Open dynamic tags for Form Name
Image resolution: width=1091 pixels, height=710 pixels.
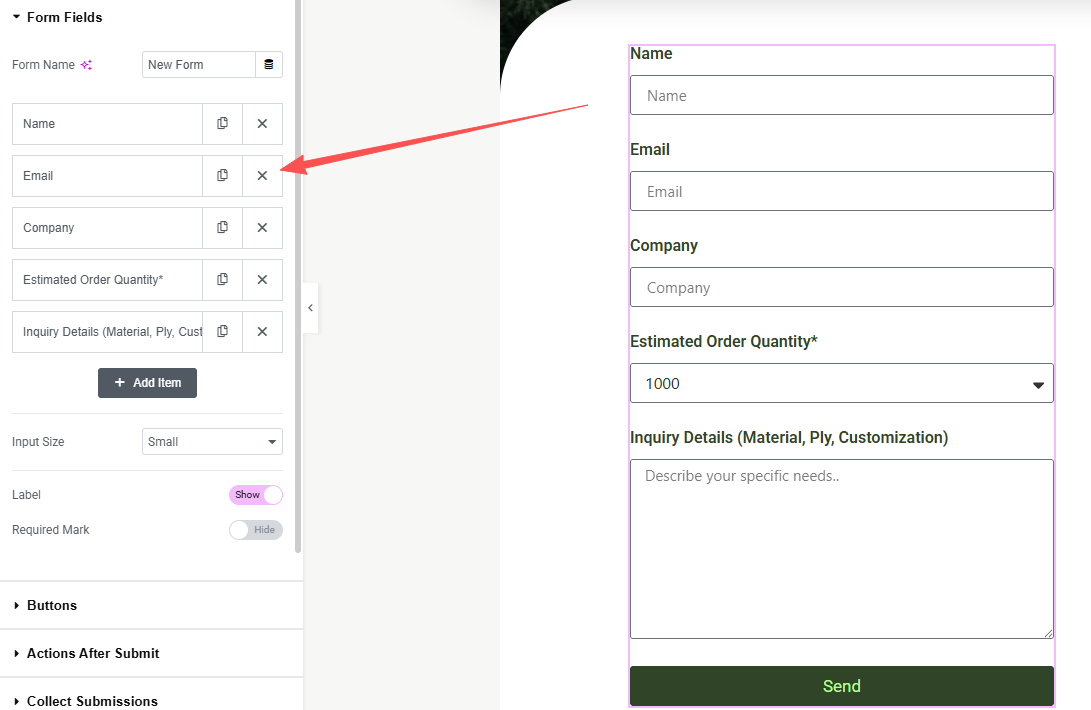click(x=269, y=65)
